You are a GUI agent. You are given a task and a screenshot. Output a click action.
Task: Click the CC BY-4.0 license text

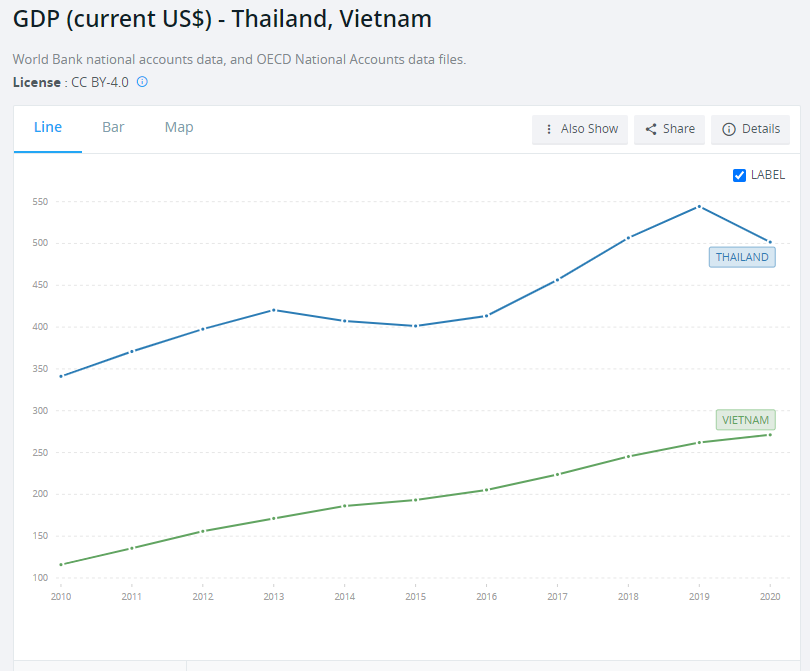point(100,82)
